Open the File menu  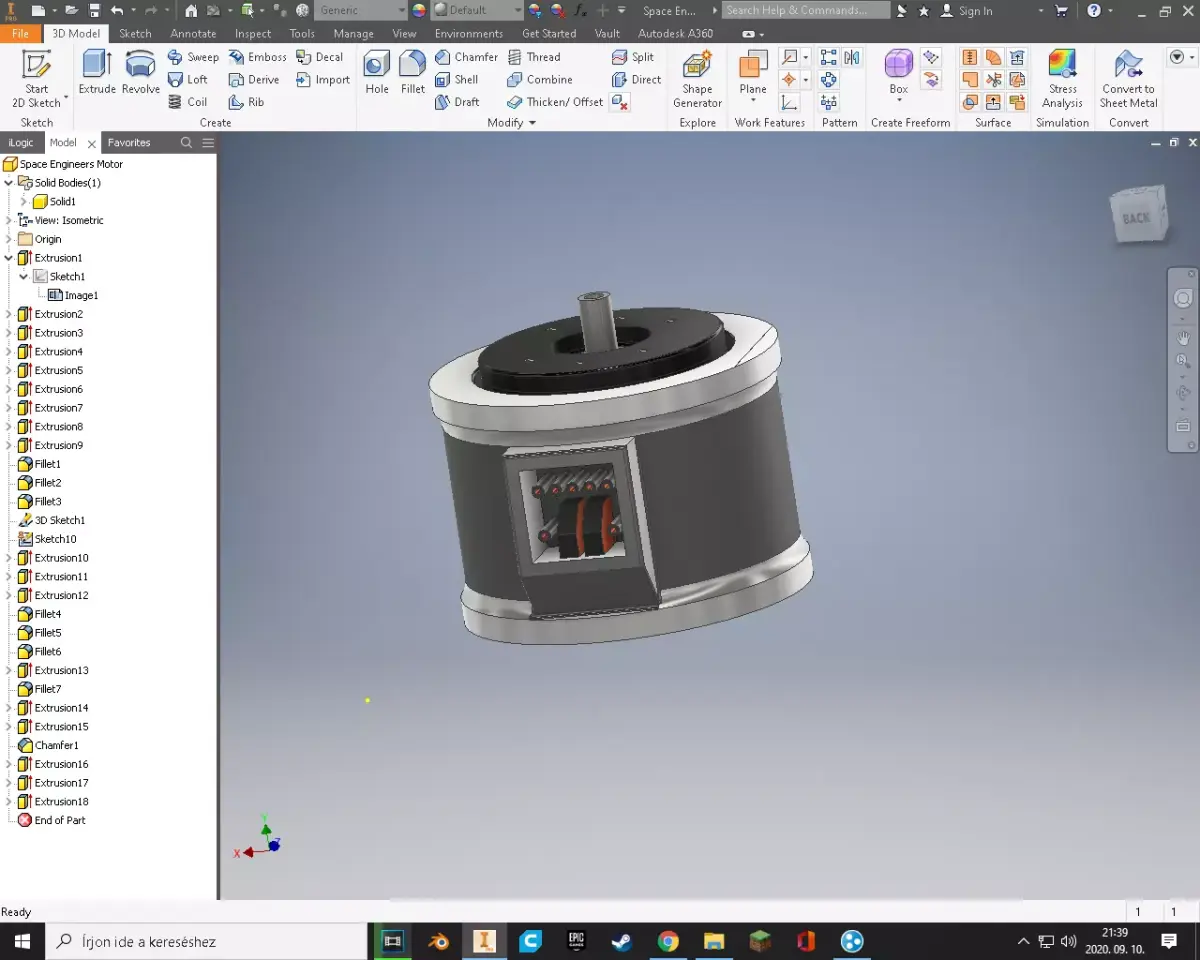[21, 33]
